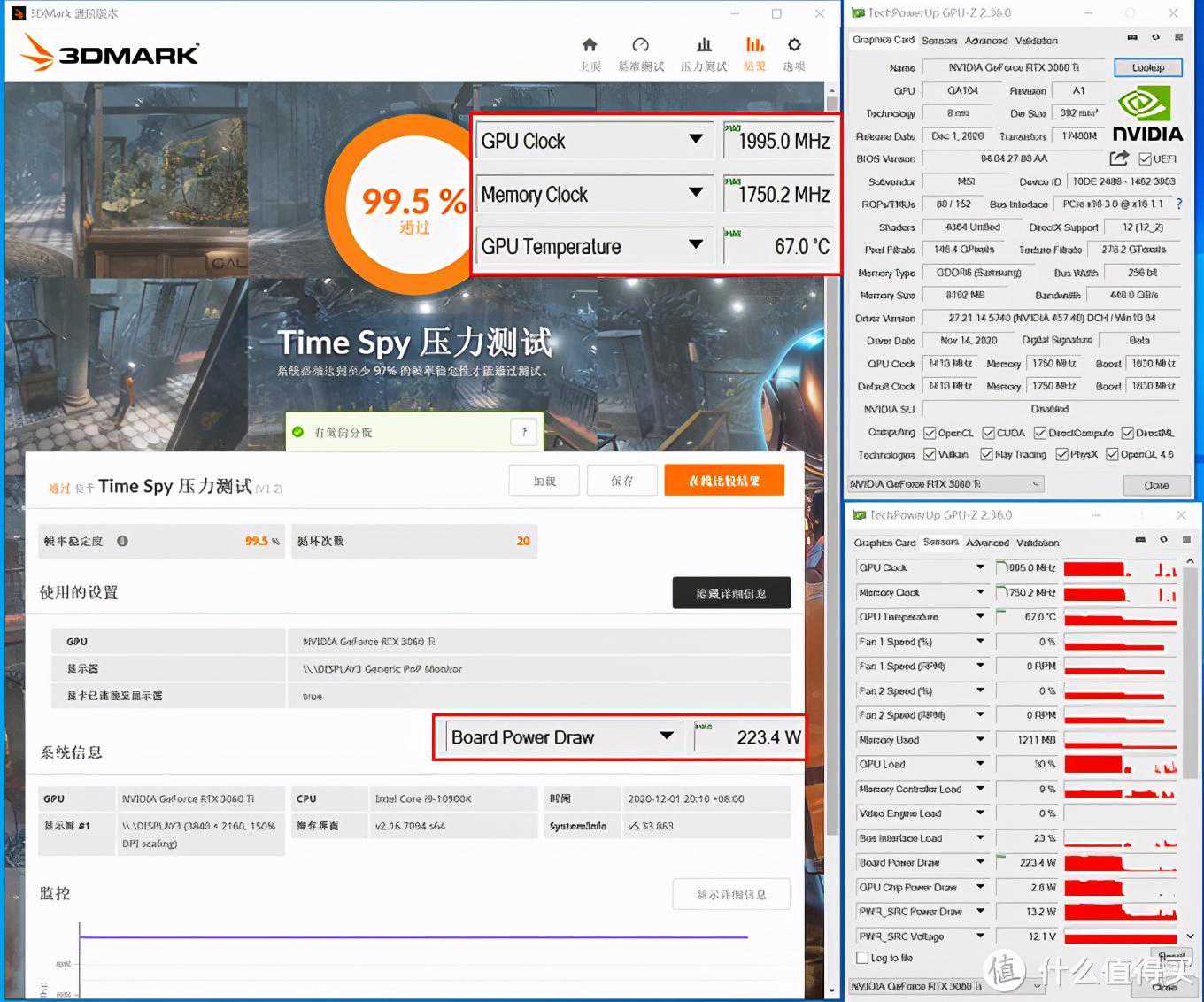Click the Bus Interface question mark icon
1204x1002 pixels.
click(x=1178, y=204)
